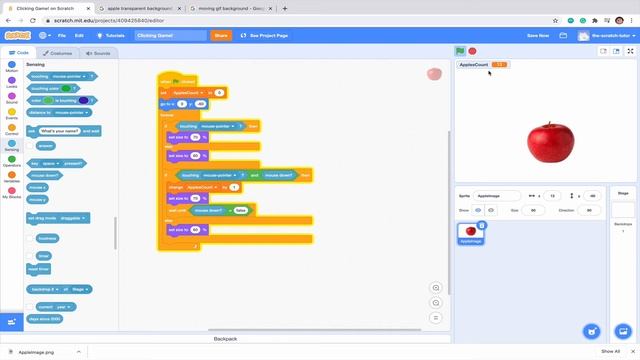Switch to the Costumes tab
The width and height of the screenshot is (640, 360).
pyautogui.click(x=57, y=53)
